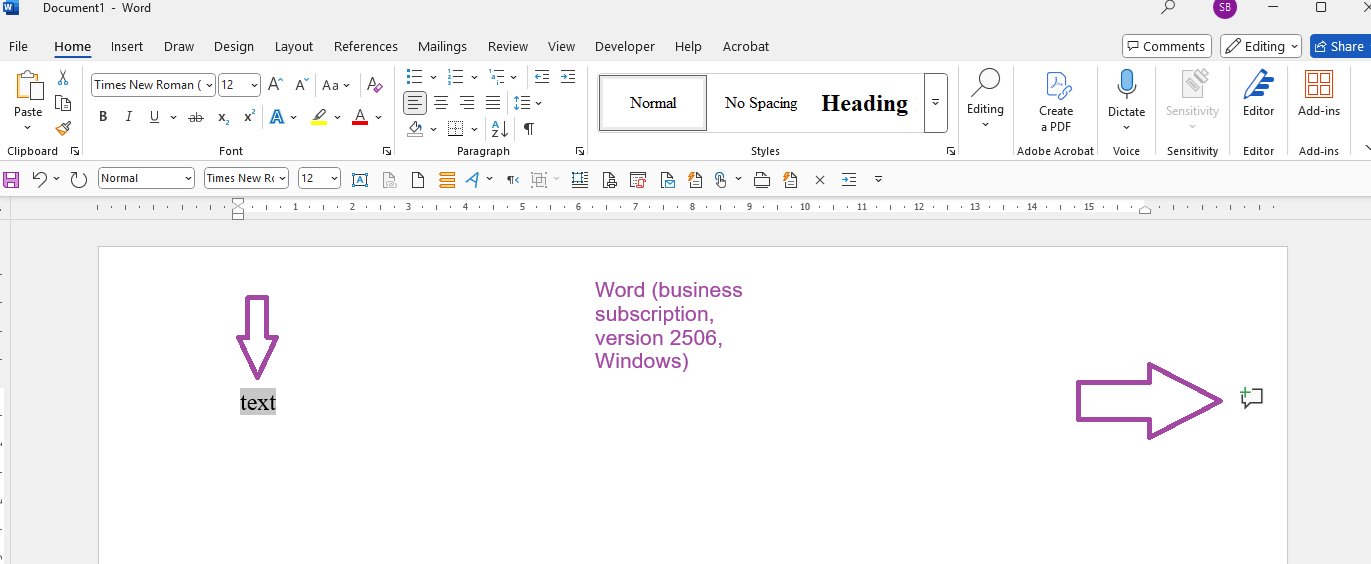
Task: Justify the paragraph text
Action: 493,103
